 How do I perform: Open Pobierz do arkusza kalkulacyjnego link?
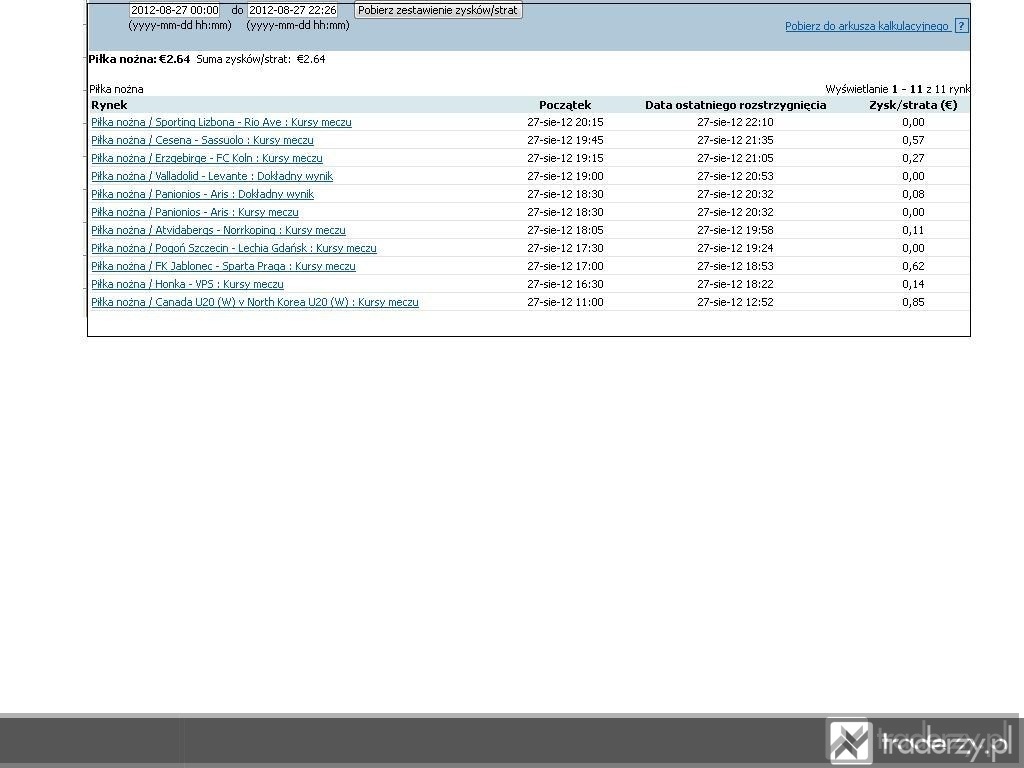[867, 26]
